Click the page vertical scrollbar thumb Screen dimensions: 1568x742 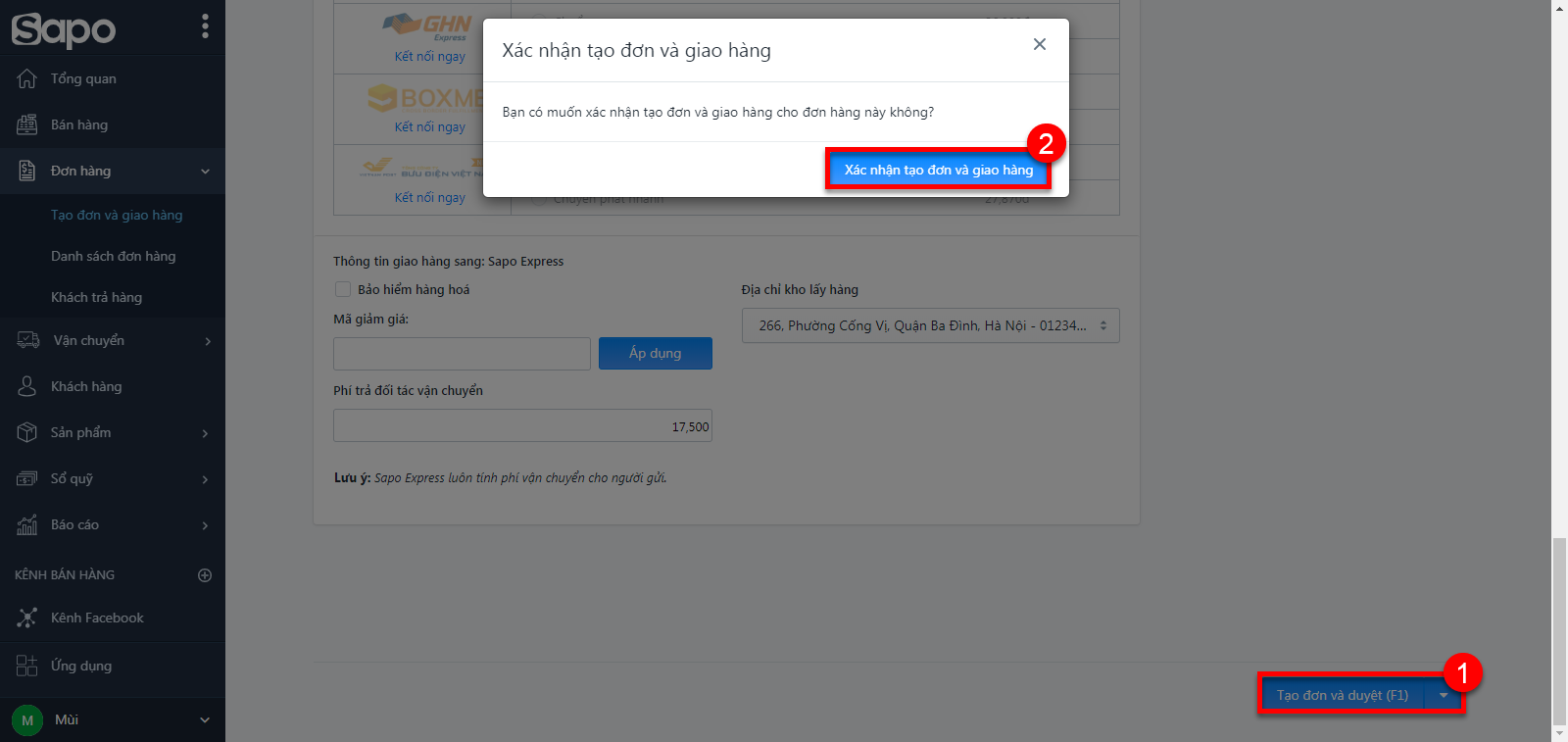click(x=1559, y=630)
